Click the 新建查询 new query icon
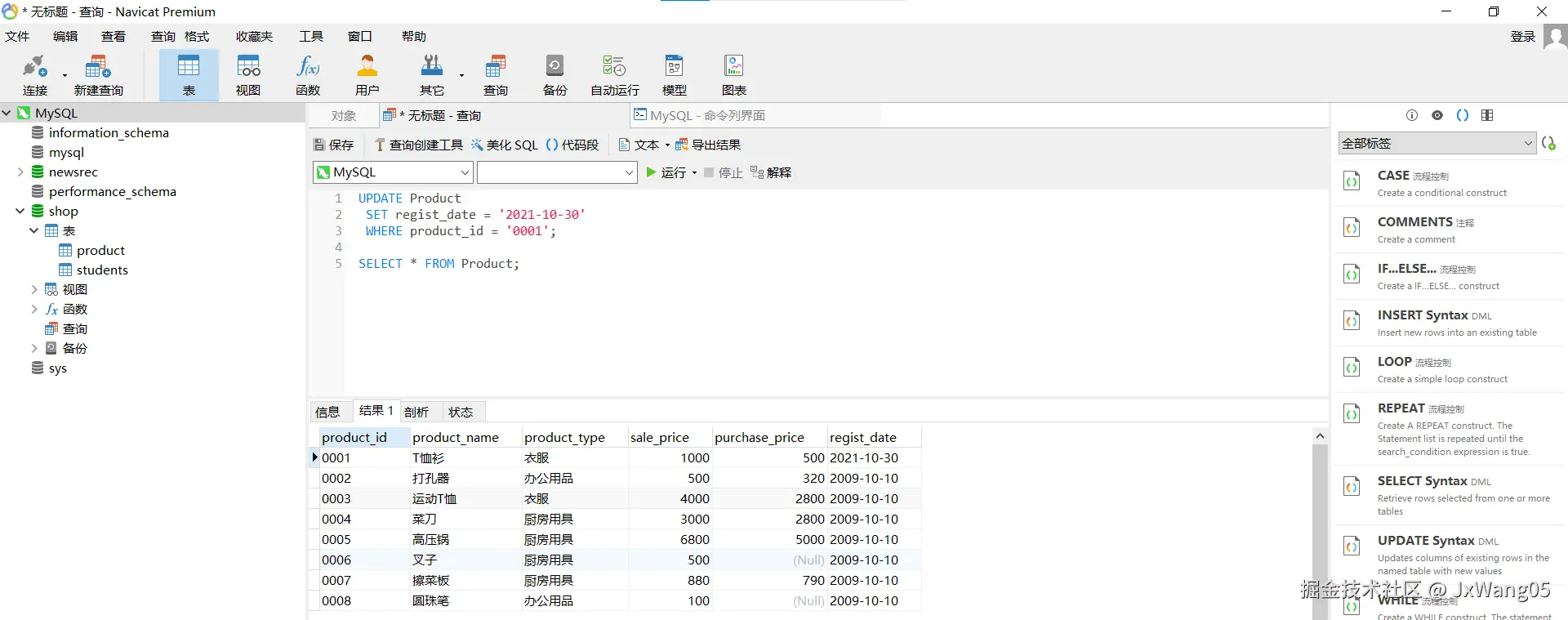This screenshot has height=620, width=1568. 98,75
